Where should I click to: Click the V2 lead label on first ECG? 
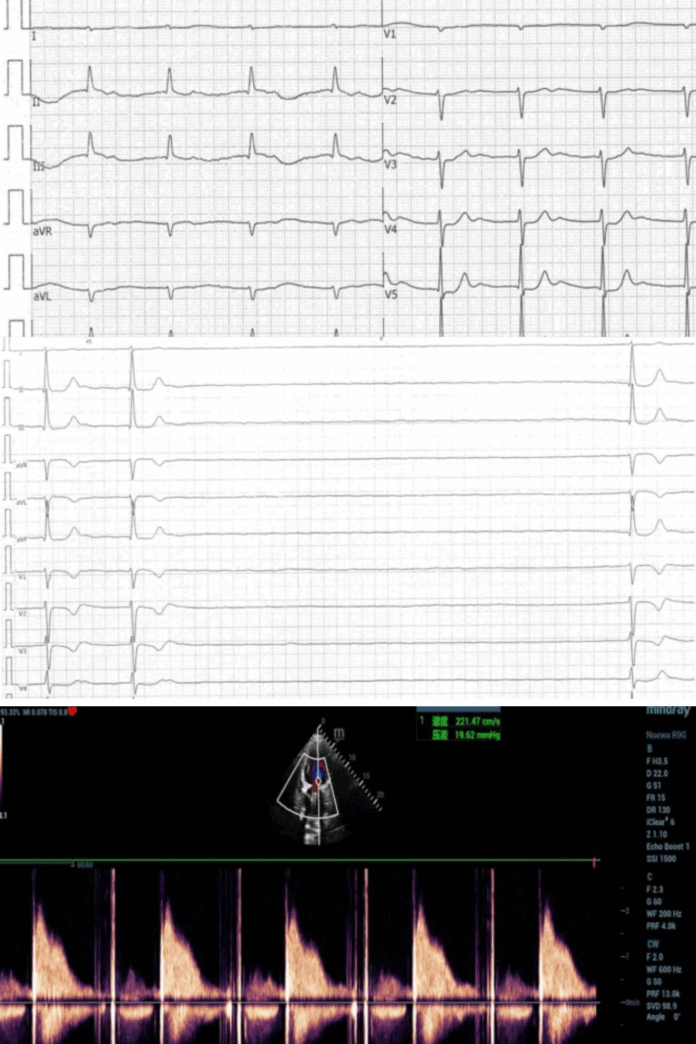tap(390, 100)
